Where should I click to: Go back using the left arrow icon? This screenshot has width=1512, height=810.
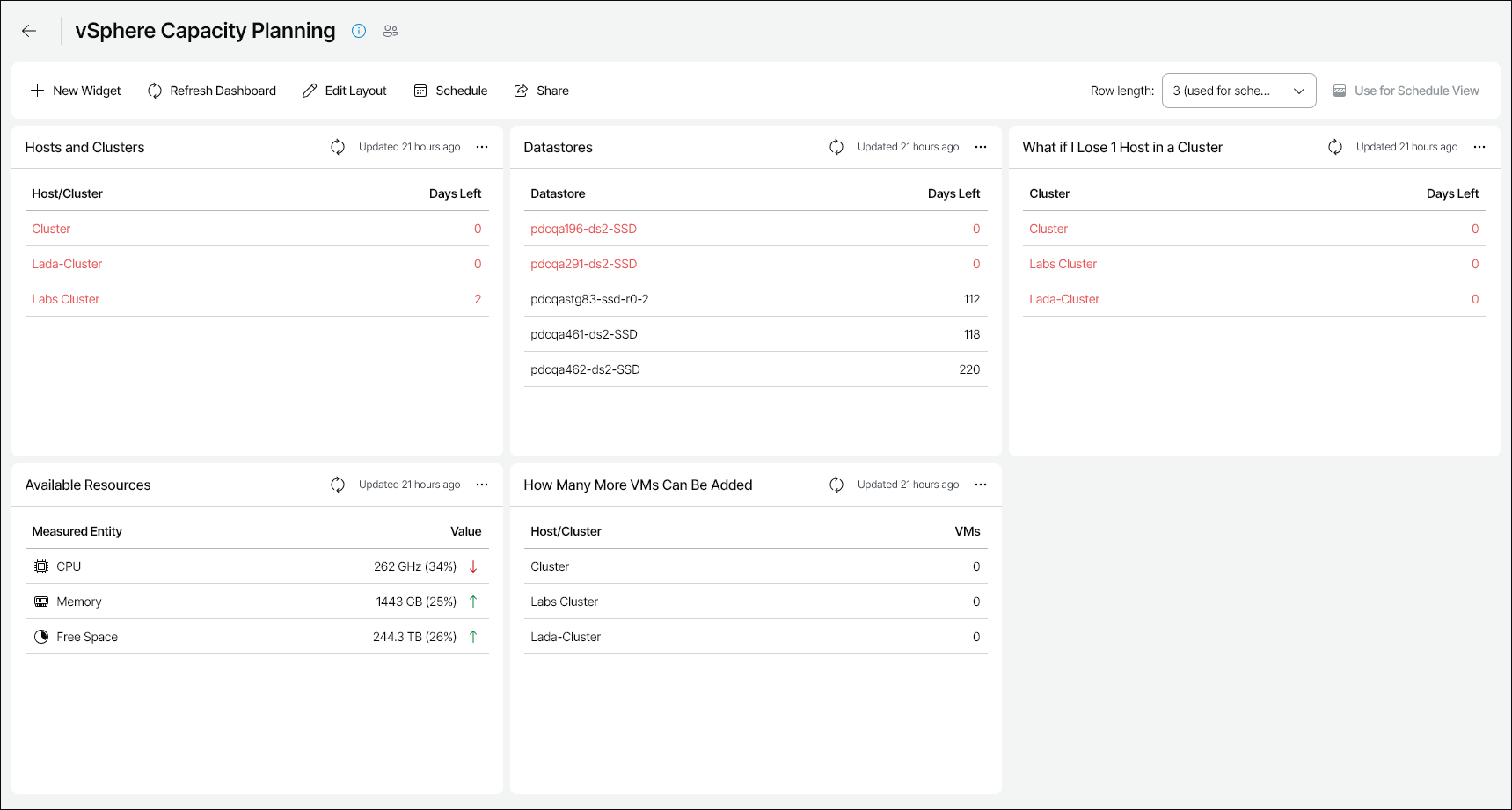point(29,31)
